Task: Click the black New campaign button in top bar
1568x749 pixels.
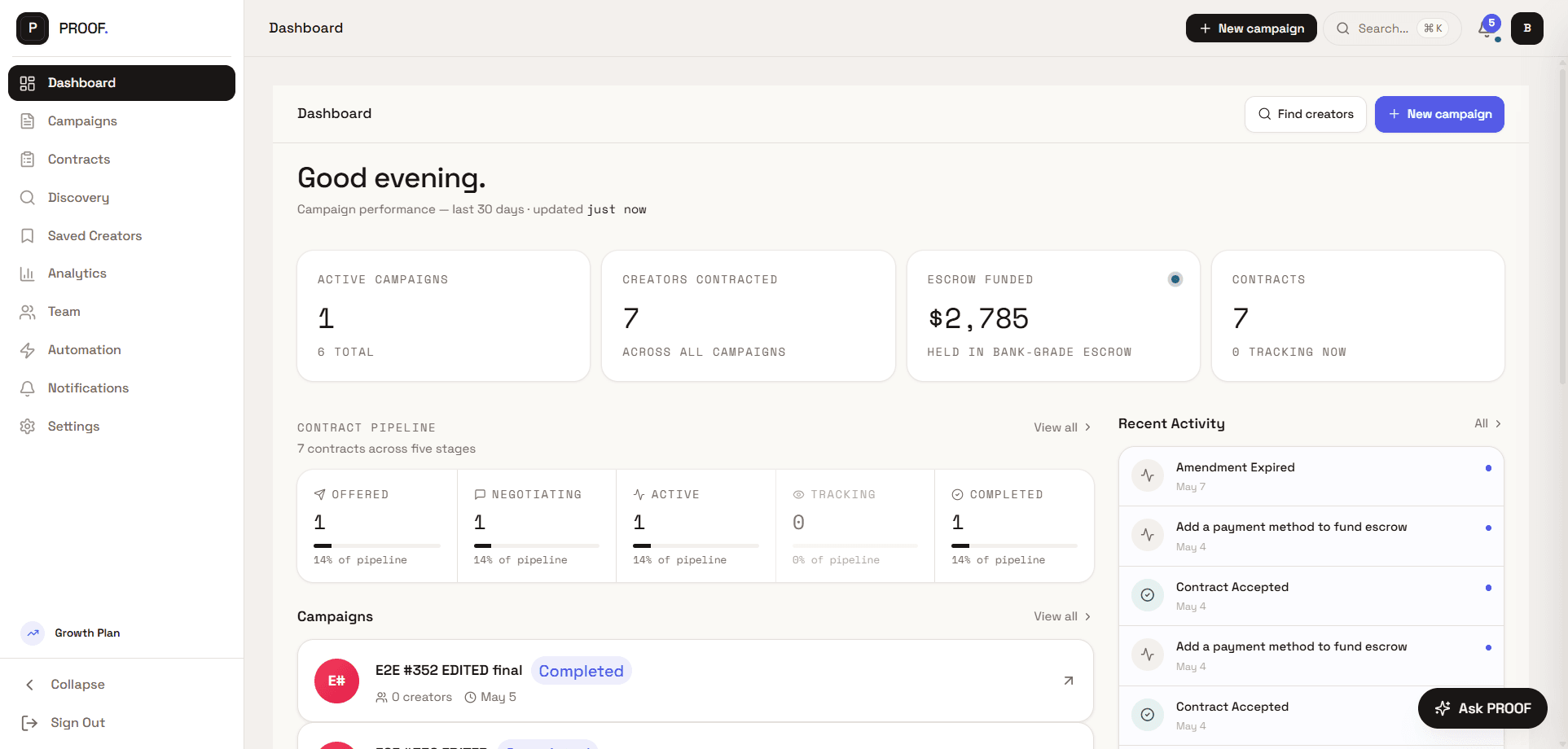Action: tap(1251, 28)
